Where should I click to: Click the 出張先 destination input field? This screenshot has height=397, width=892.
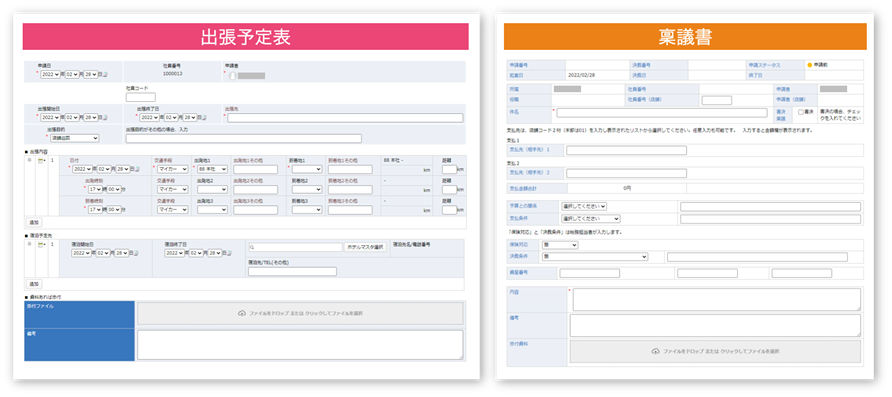[345, 118]
